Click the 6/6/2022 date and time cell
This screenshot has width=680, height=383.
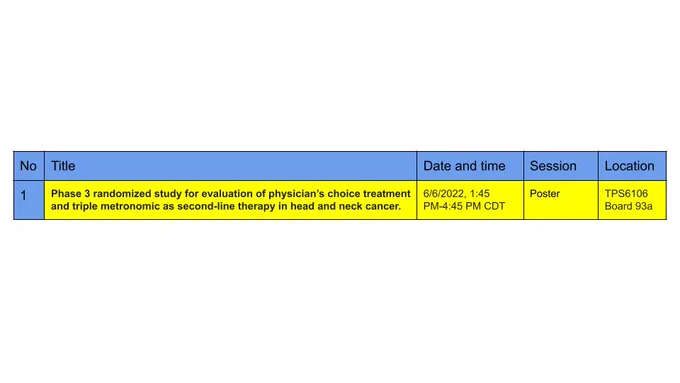[x=470, y=200]
